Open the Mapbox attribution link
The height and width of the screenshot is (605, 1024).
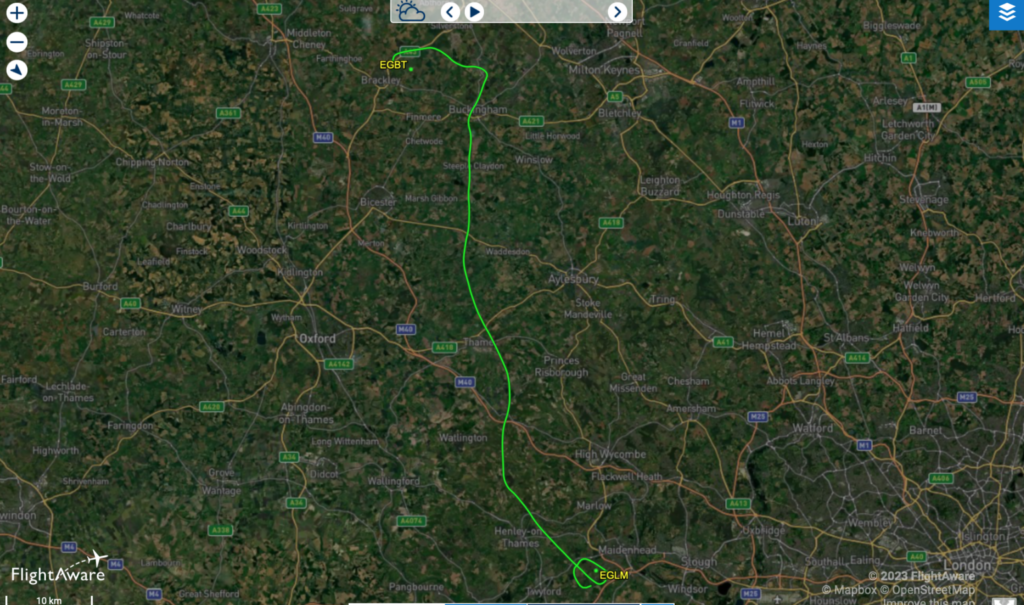[849, 590]
